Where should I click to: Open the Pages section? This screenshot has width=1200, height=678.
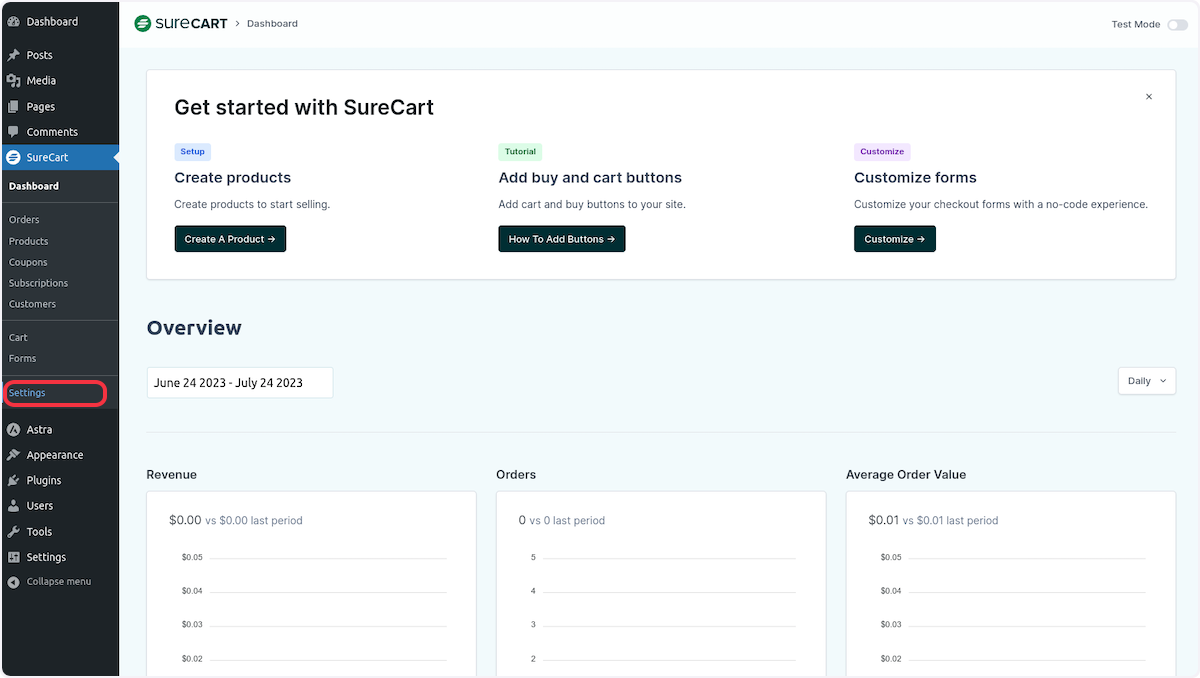(42, 106)
